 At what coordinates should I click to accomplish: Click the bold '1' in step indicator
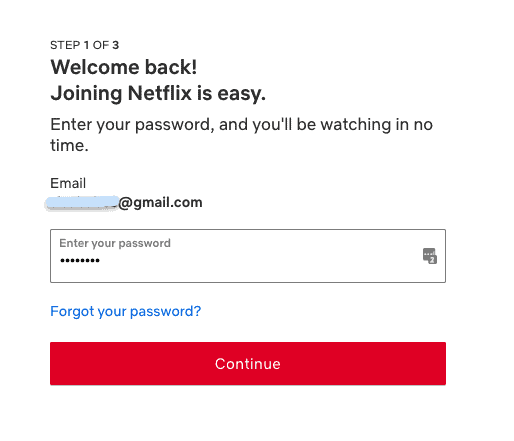86,45
